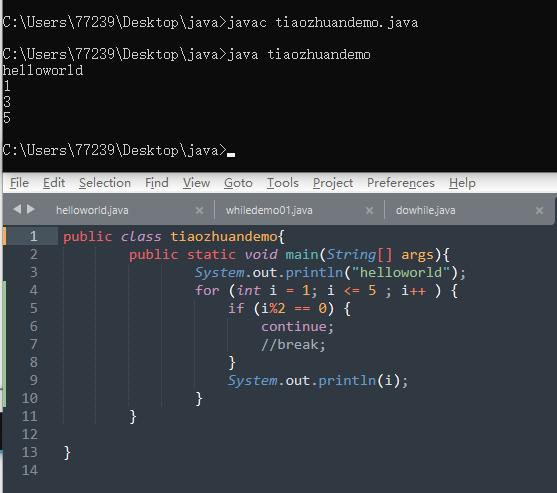Open the Find menu
The height and width of the screenshot is (493, 557).
coord(157,183)
